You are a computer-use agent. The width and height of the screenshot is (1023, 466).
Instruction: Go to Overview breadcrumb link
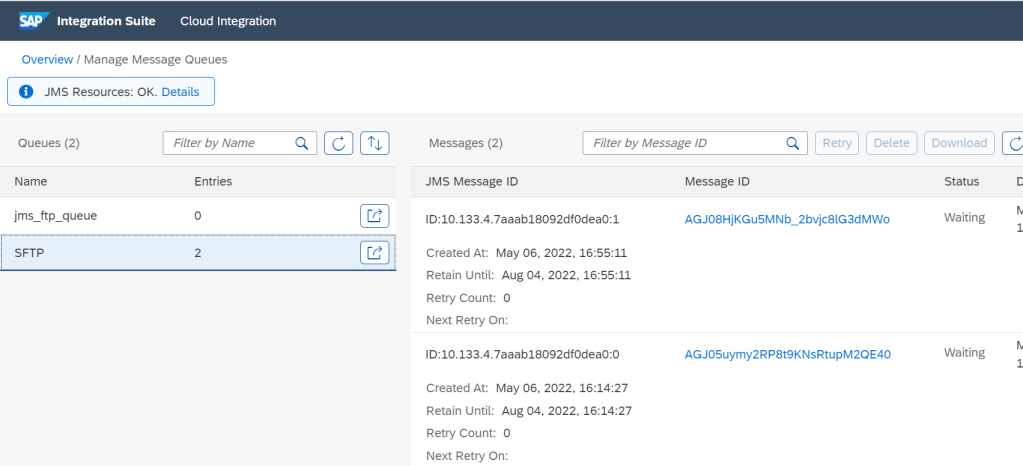47,60
